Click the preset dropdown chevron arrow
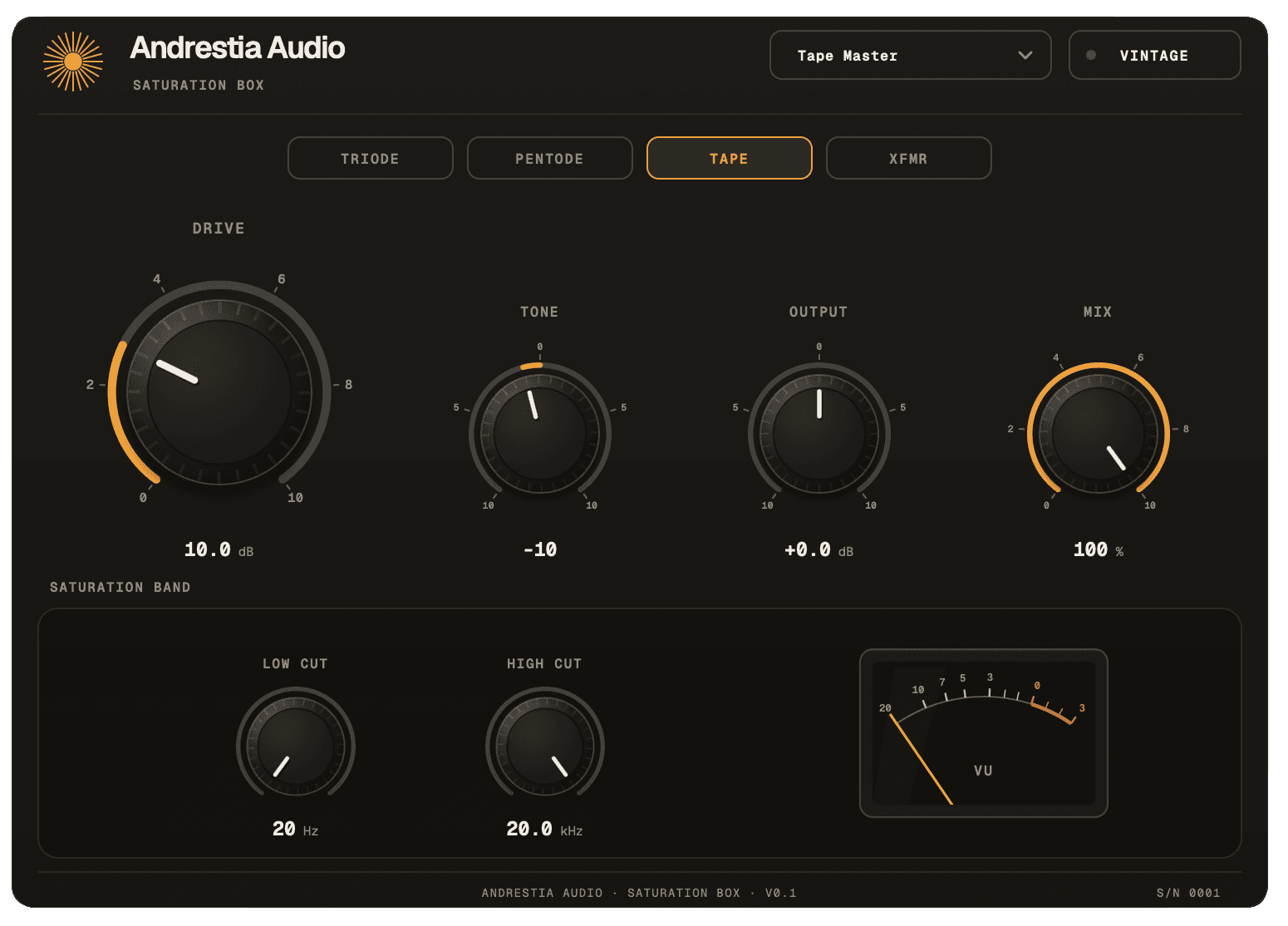1288x926 pixels. coord(1025,56)
